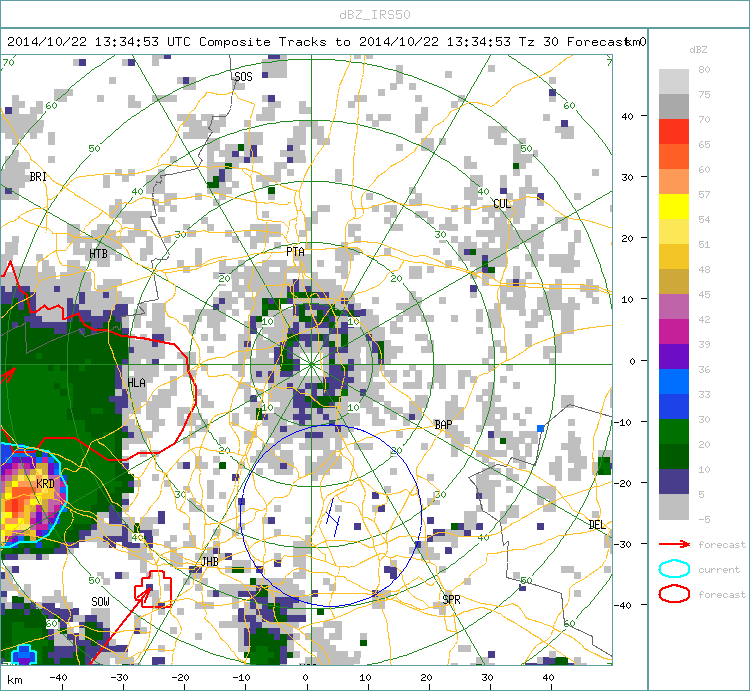Click the radar origin at the map center

click(x=311, y=364)
